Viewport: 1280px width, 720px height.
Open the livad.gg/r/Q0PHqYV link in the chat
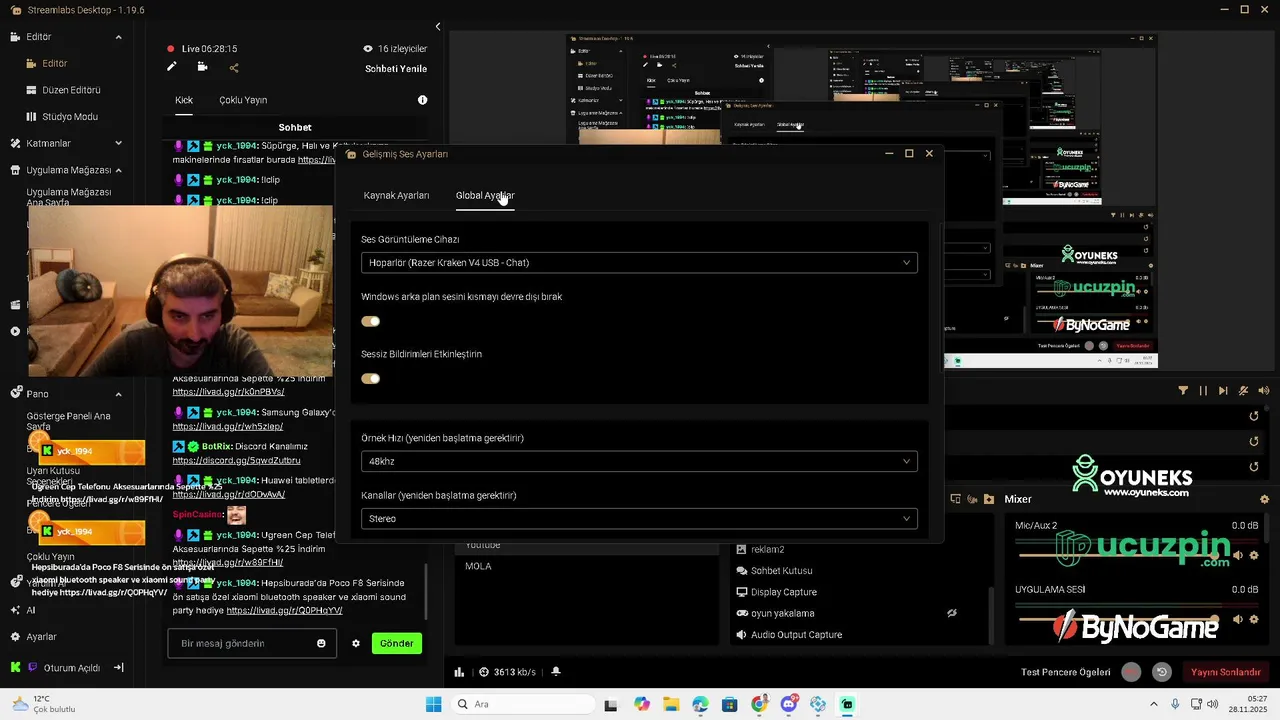(284, 610)
